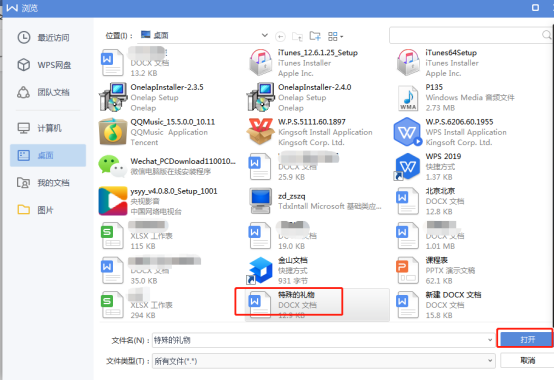Select the iTunes_12.6.1.25_Setup installer icon
554x380 pixels.
[261, 63]
